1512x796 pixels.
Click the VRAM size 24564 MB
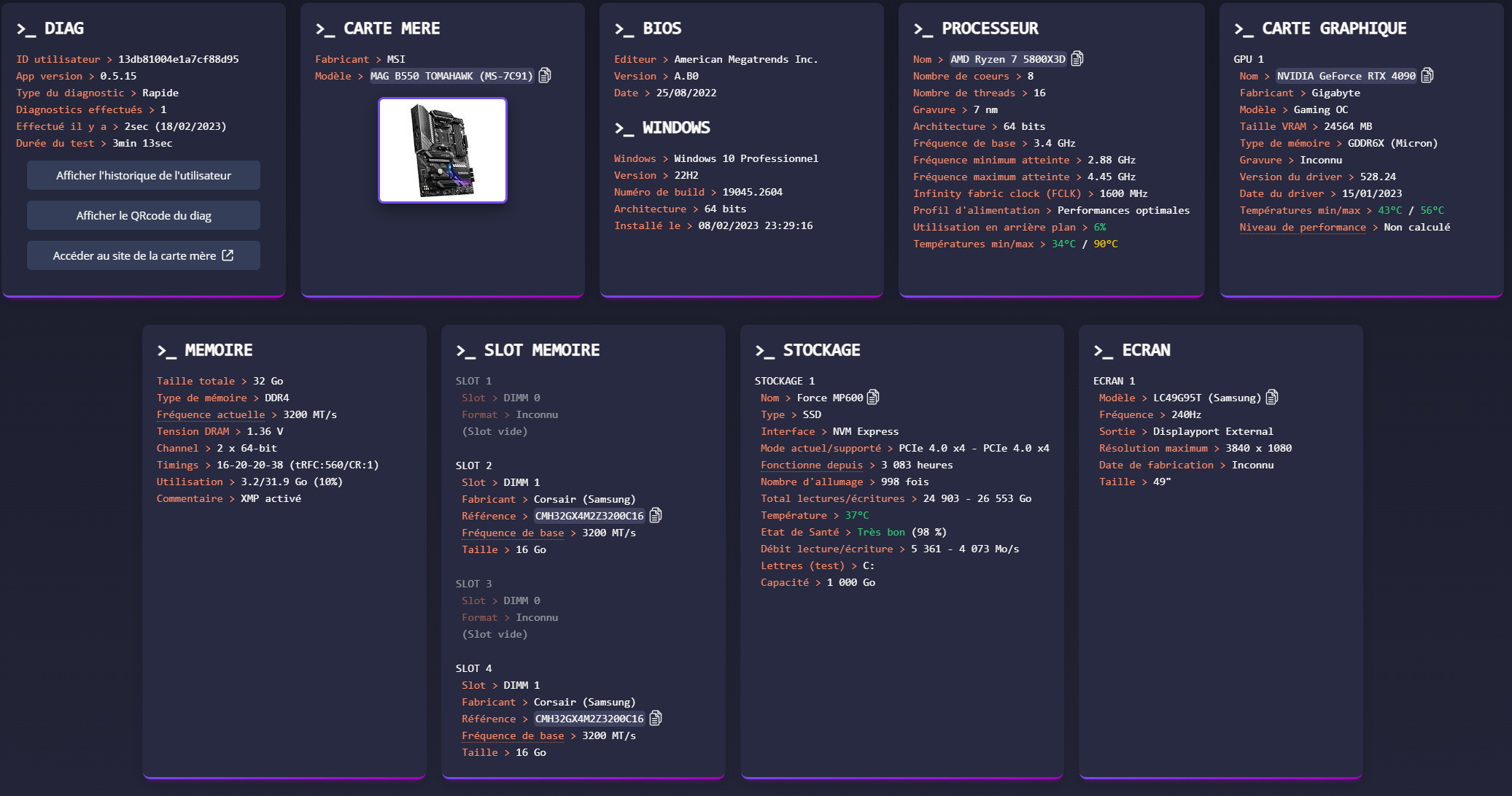point(1349,126)
